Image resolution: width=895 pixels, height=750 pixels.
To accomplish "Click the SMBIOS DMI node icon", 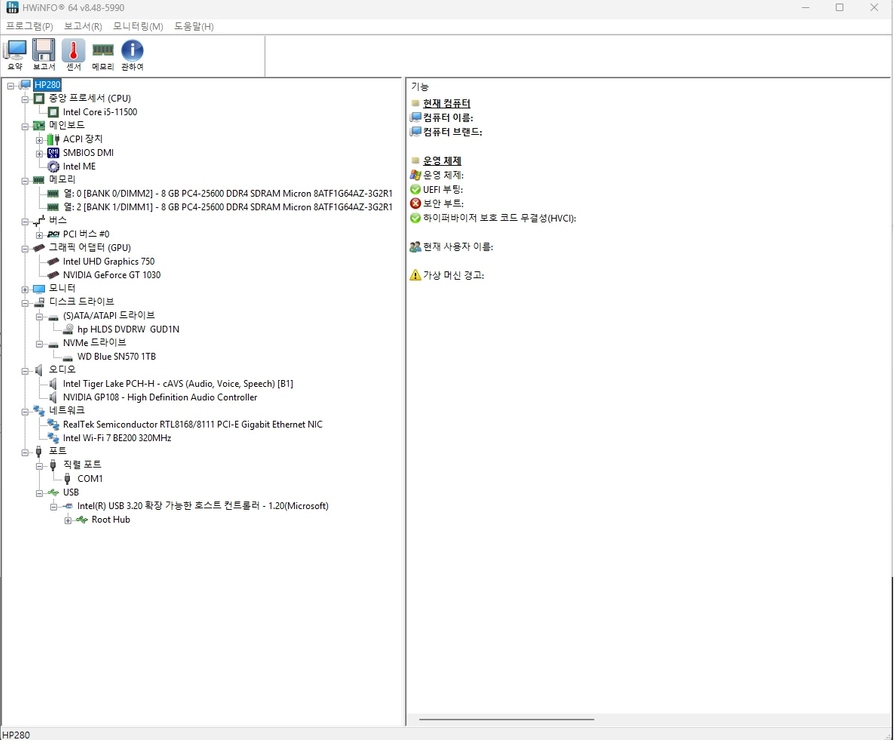I will [x=53, y=154].
